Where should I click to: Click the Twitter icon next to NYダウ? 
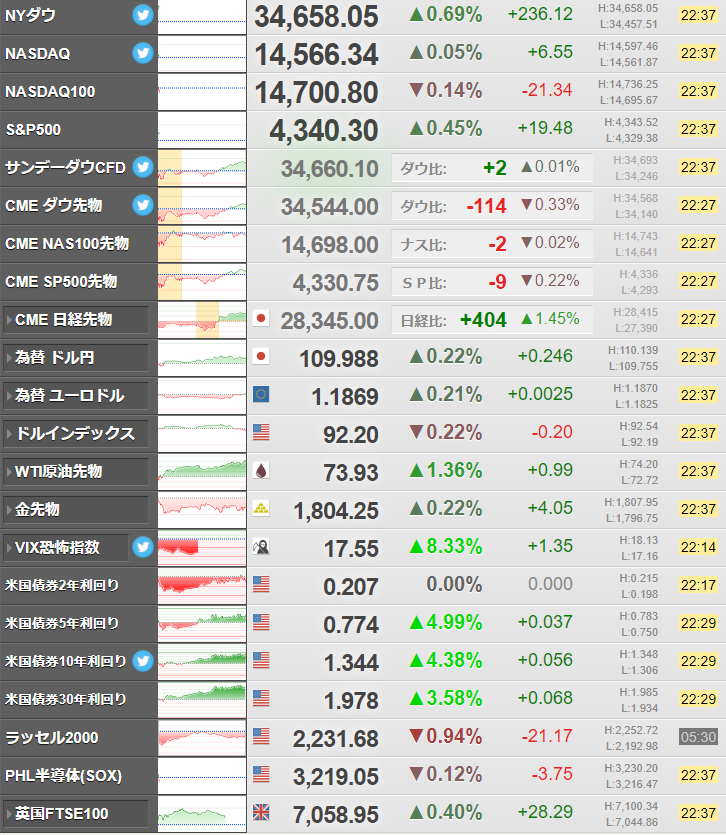coord(143,15)
